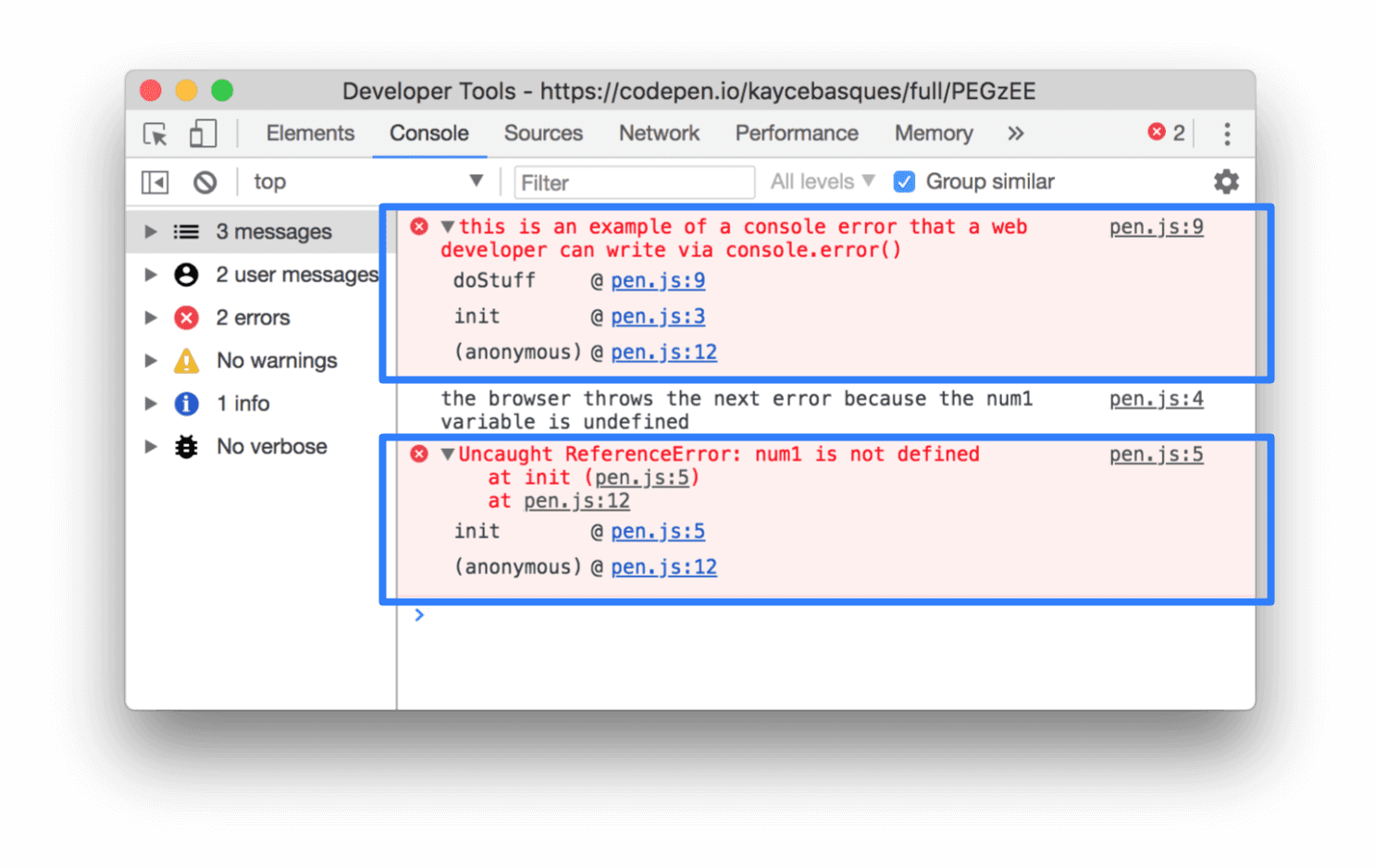1375x868 pixels.
Task: Enable the Group similar checkbox
Action: pyautogui.click(x=904, y=181)
